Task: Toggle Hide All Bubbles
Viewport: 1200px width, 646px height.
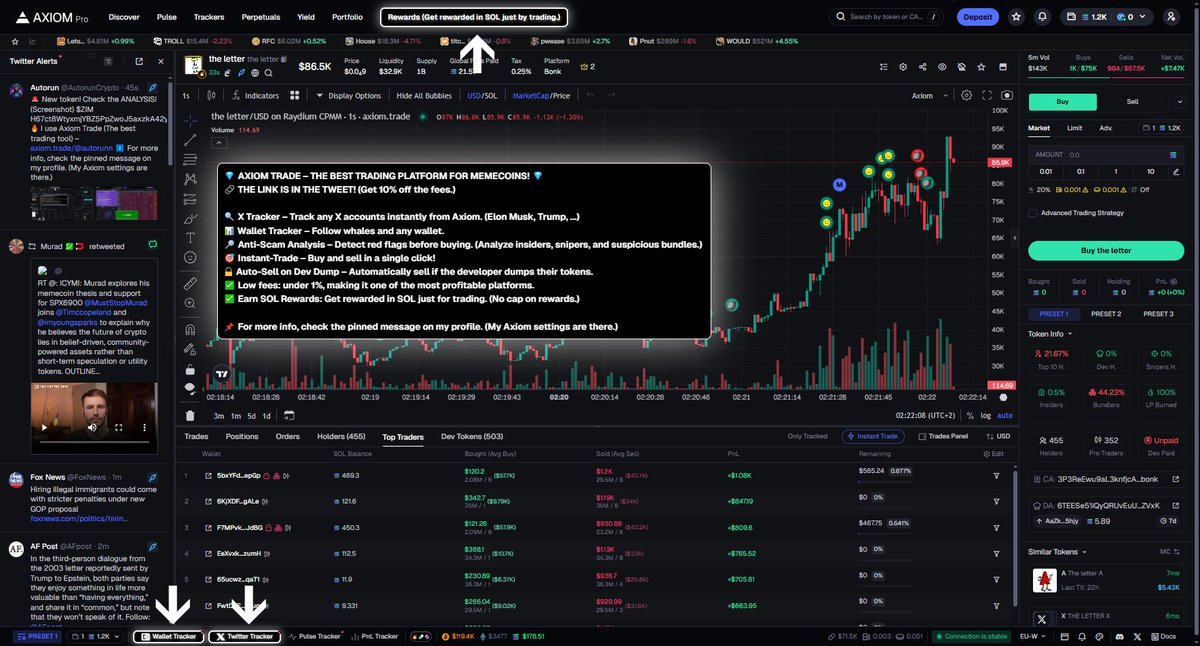Action: pyautogui.click(x=423, y=96)
